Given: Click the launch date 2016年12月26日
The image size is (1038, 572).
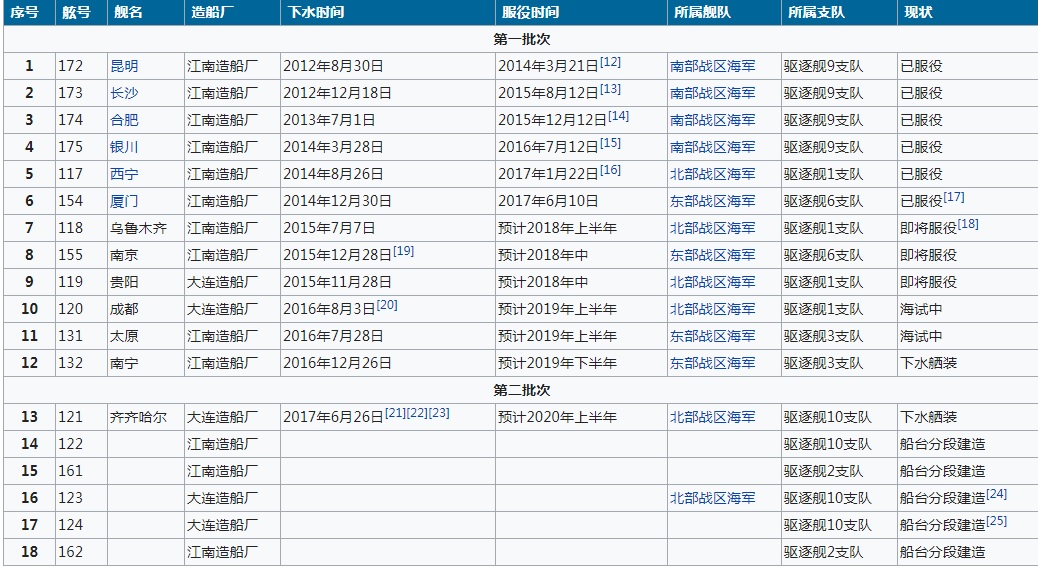Looking at the screenshot, I should [337, 363].
